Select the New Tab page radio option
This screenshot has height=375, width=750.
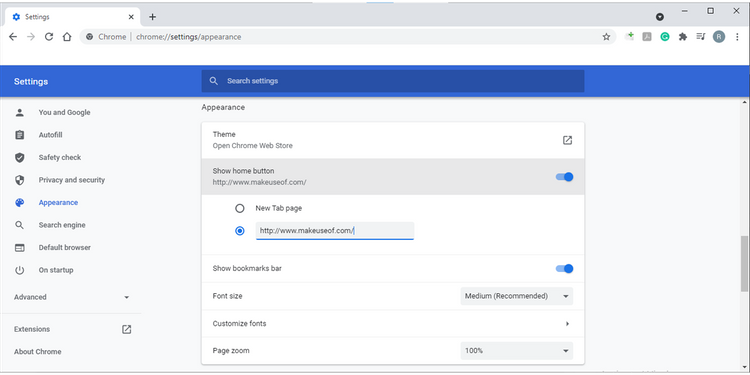[x=240, y=209]
